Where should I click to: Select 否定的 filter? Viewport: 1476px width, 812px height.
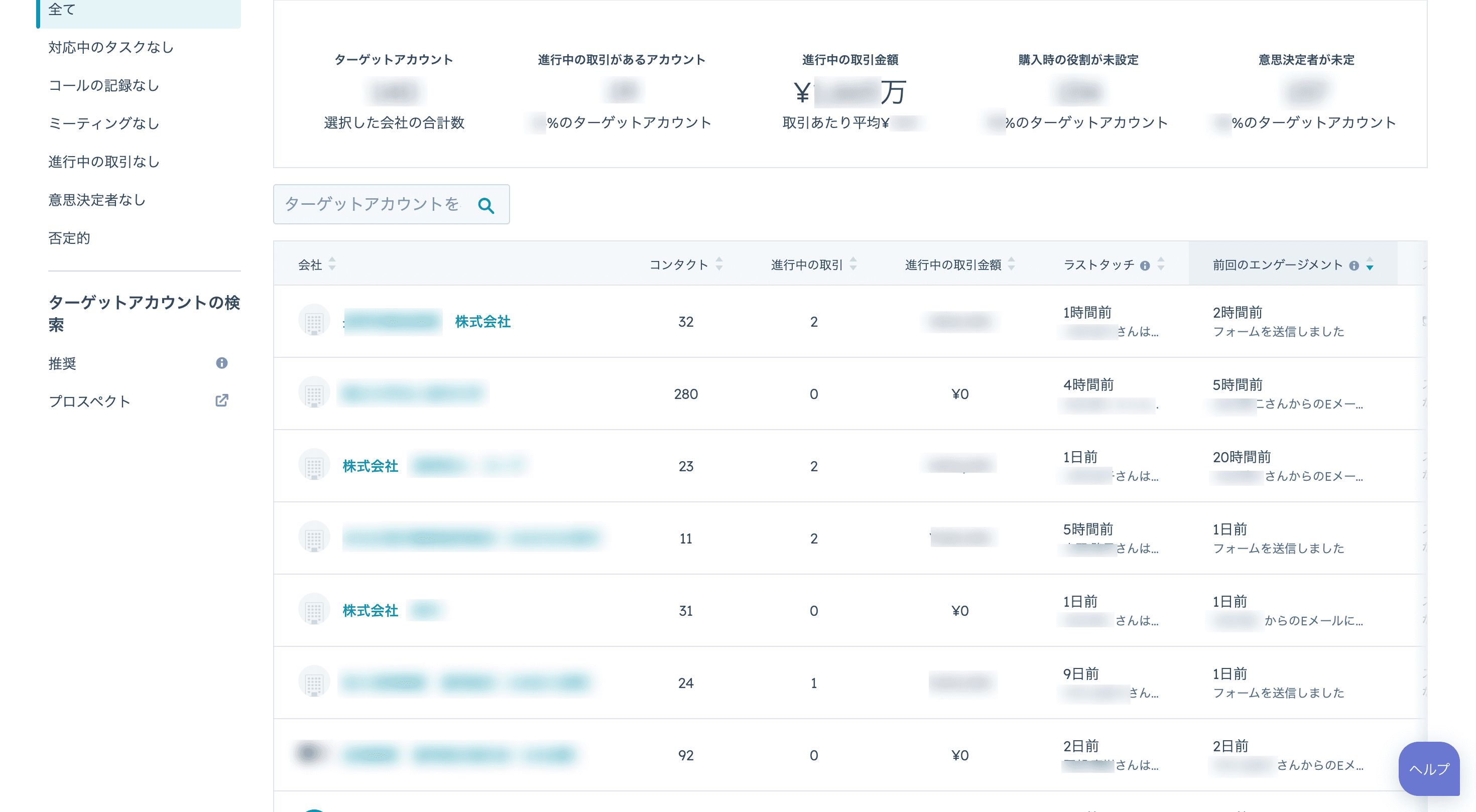pyautogui.click(x=69, y=238)
